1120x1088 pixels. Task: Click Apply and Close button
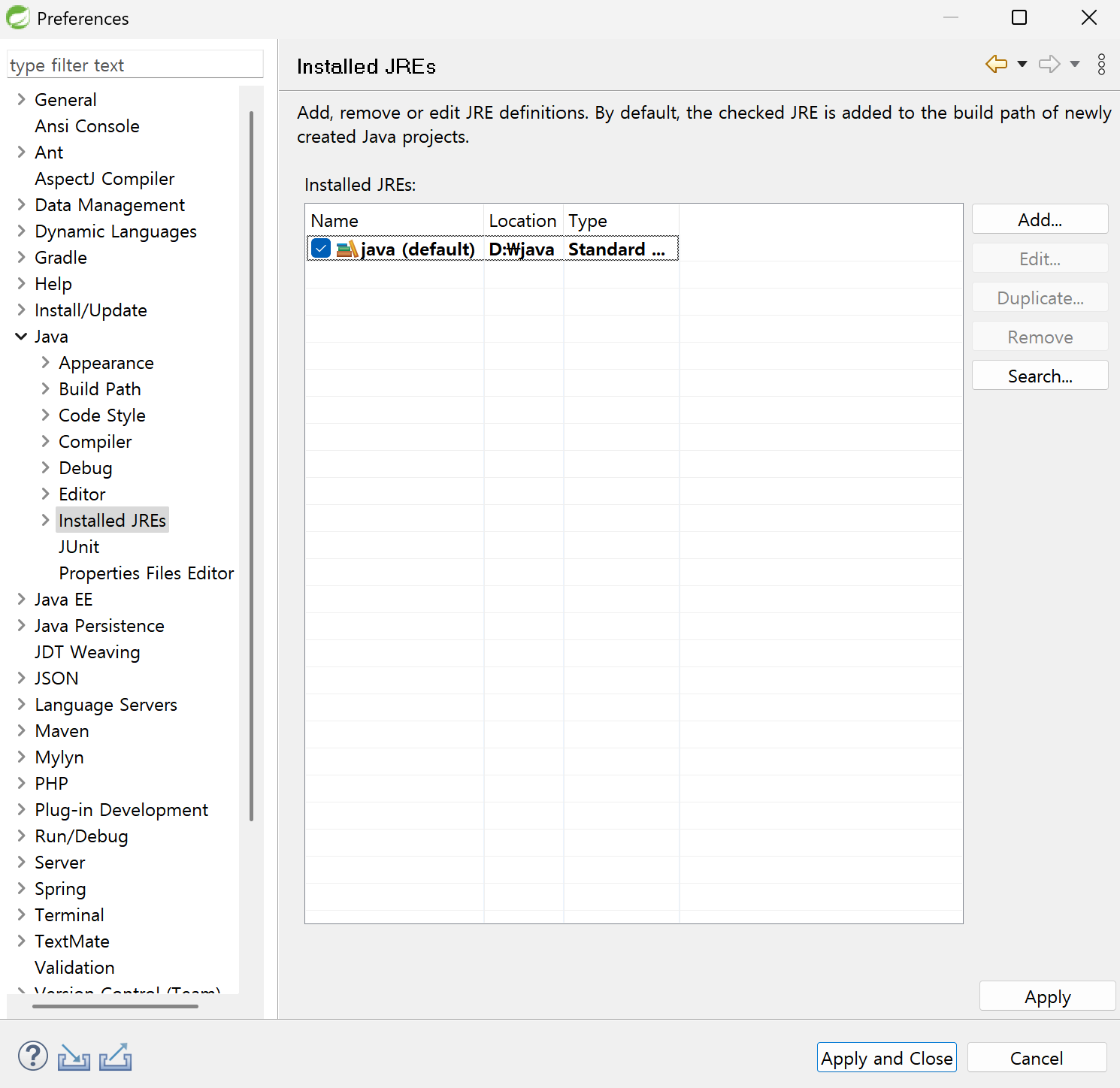pyautogui.click(x=887, y=1058)
